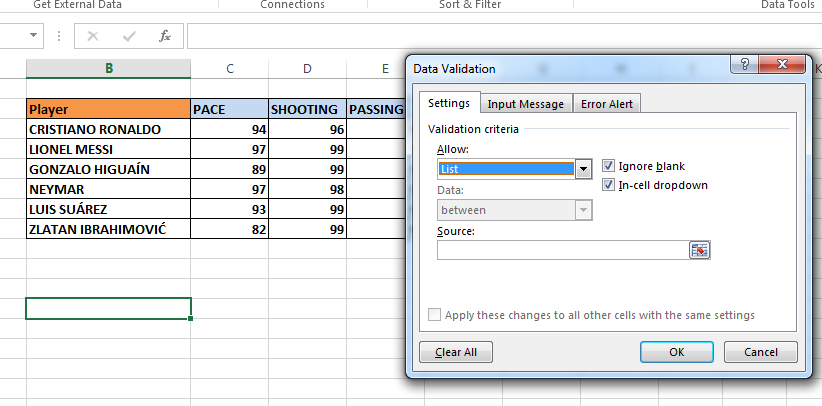Image resolution: width=822 pixels, height=406 pixels.
Task: Select the GONZALO HIGUAÍN cell
Action: click(x=109, y=169)
